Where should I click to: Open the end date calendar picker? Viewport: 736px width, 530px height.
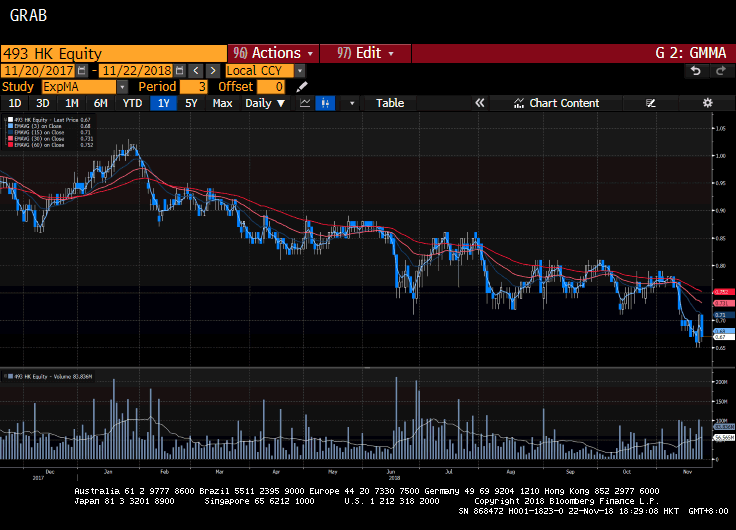179,71
